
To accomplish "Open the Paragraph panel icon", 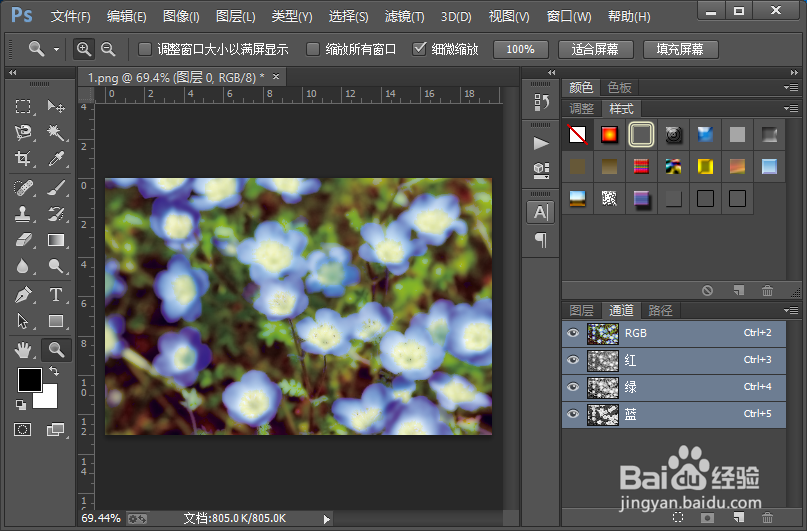I will coord(540,240).
